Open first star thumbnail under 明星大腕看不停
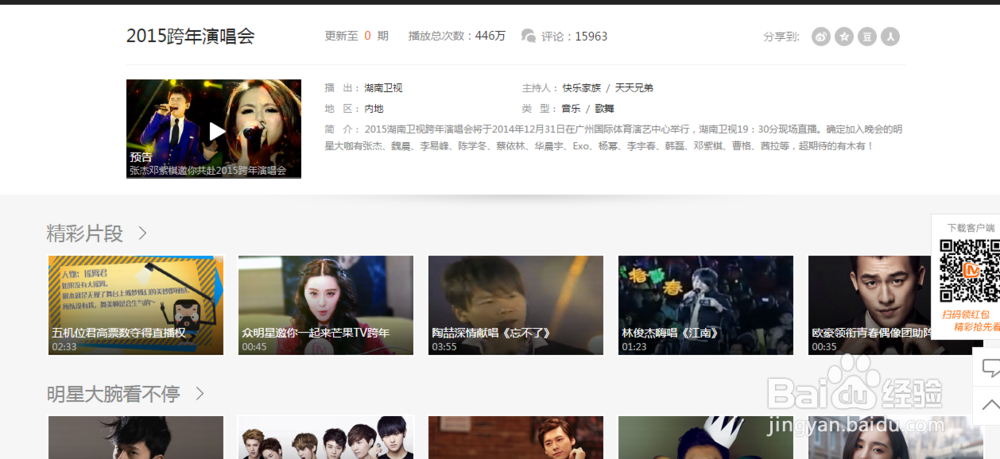Image resolution: width=1000 pixels, height=459 pixels. [x=136, y=437]
